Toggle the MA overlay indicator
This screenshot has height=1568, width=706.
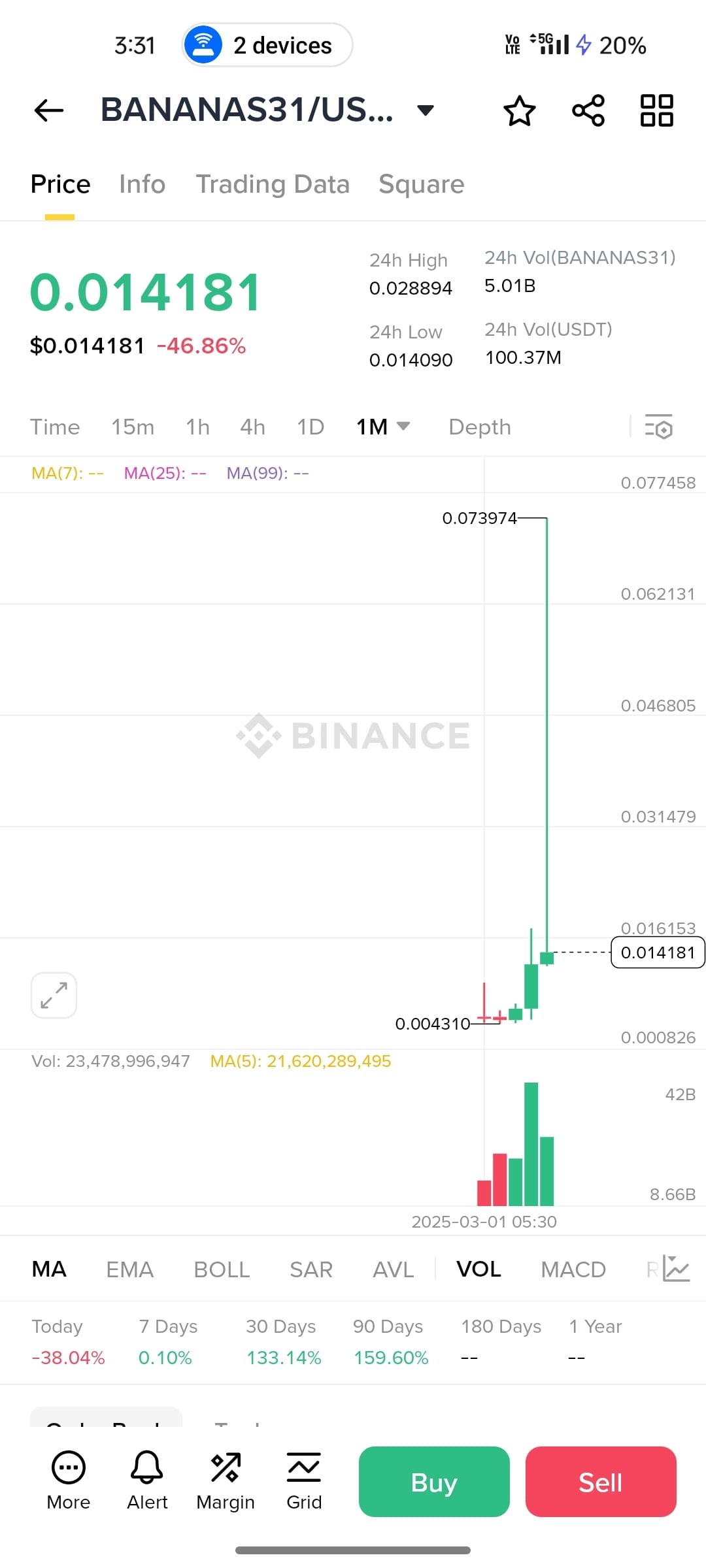pyautogui.click(x=49, y=1269)
